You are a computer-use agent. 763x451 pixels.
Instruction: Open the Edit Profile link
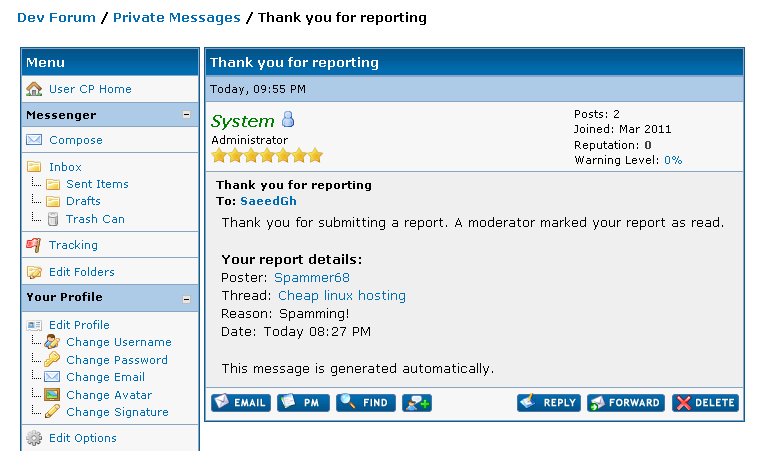(79, 325)
